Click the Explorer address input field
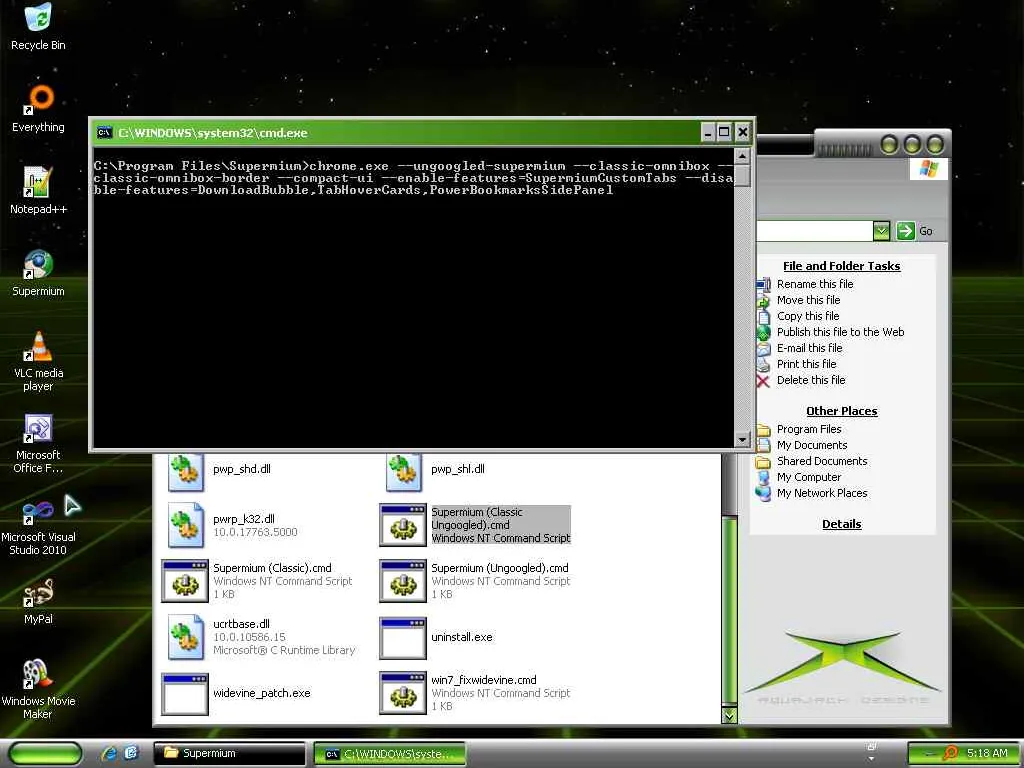Viewport: 1024px width, 768px height. point(814,231)
